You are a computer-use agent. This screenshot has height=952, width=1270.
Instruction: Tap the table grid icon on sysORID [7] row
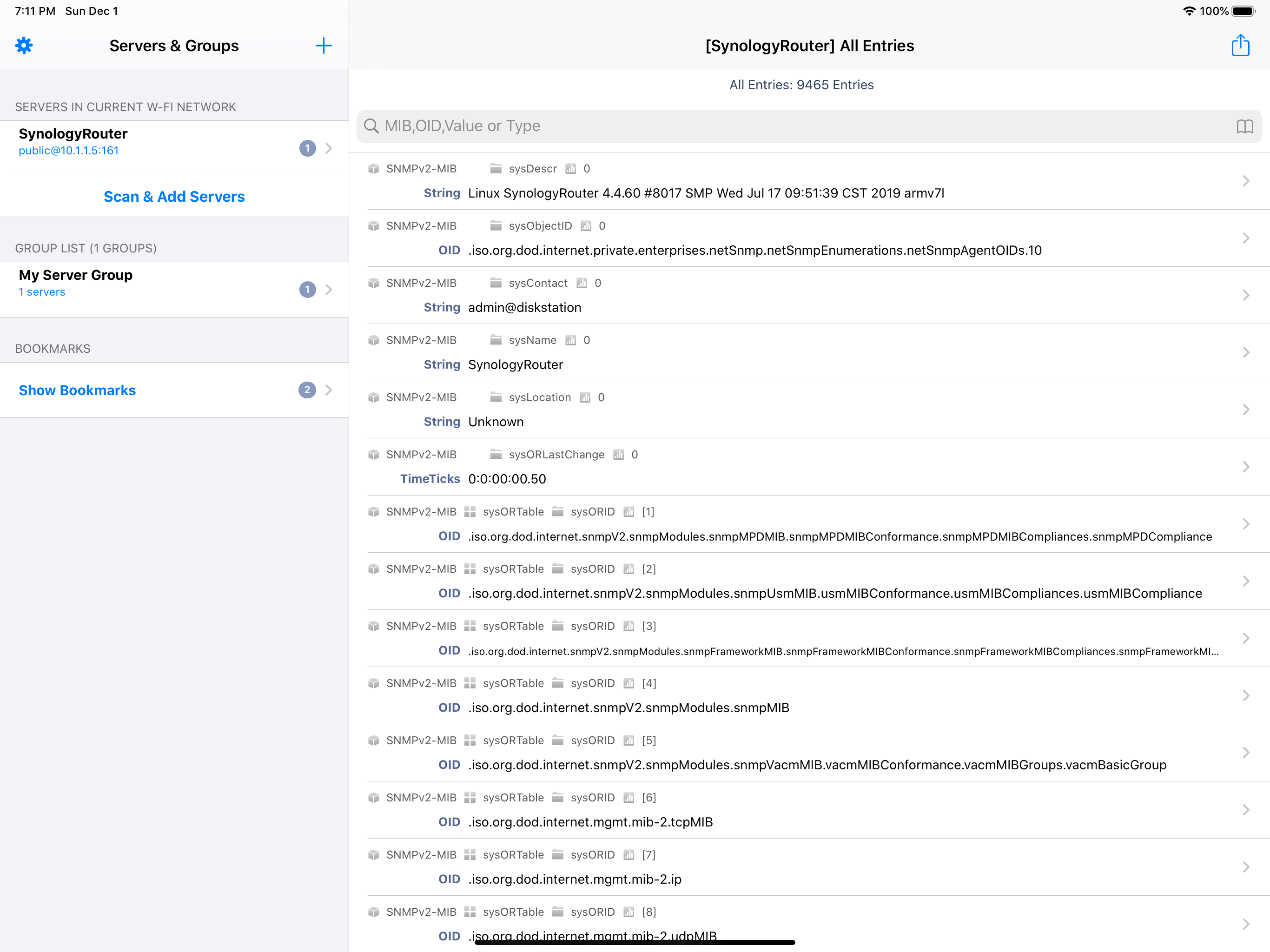pos(470,854)
